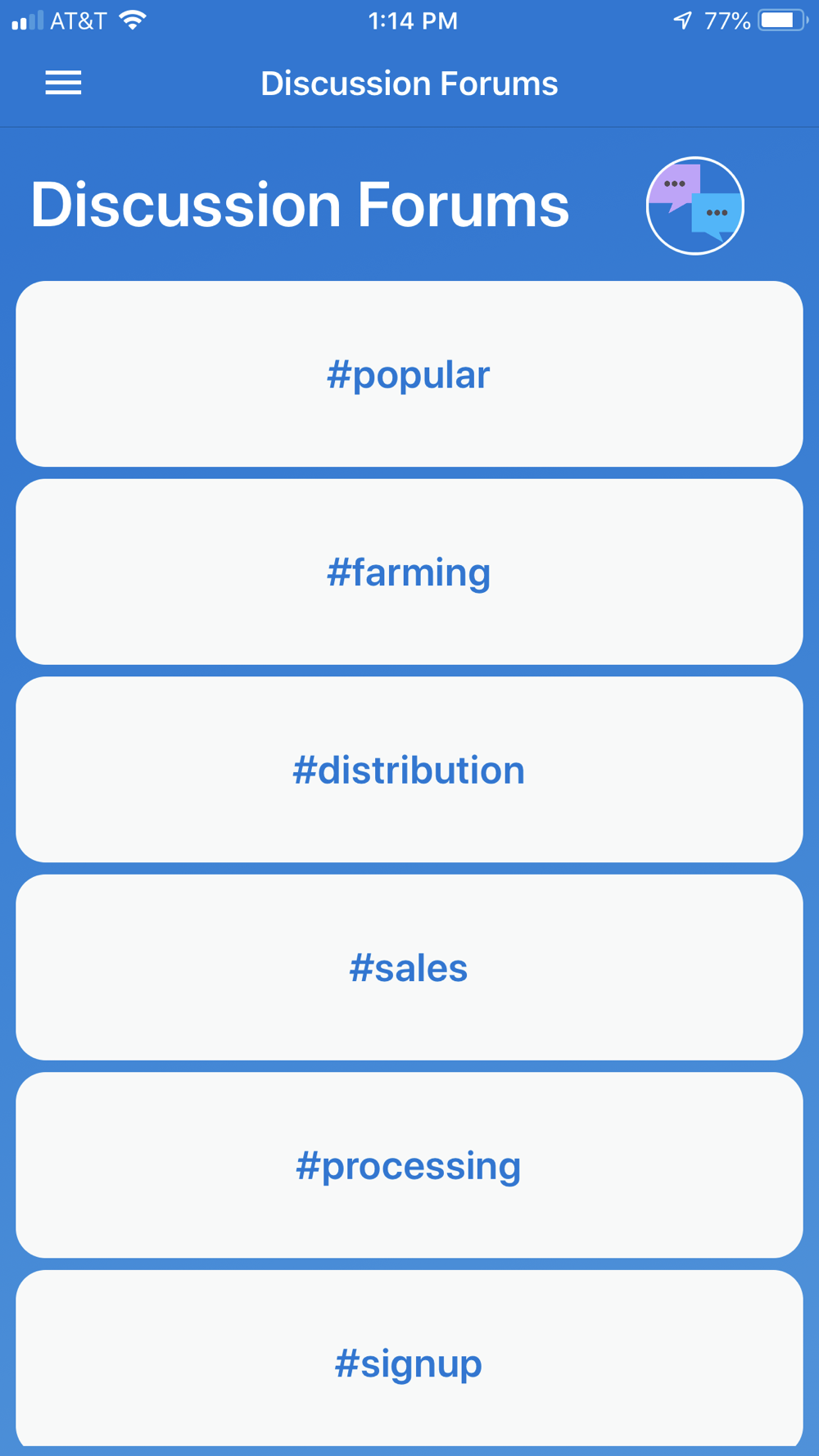This screenshot has width=819, height=1456.
Task: Tap the cellular signal bars icon
Action: click(x=27, y=20)
